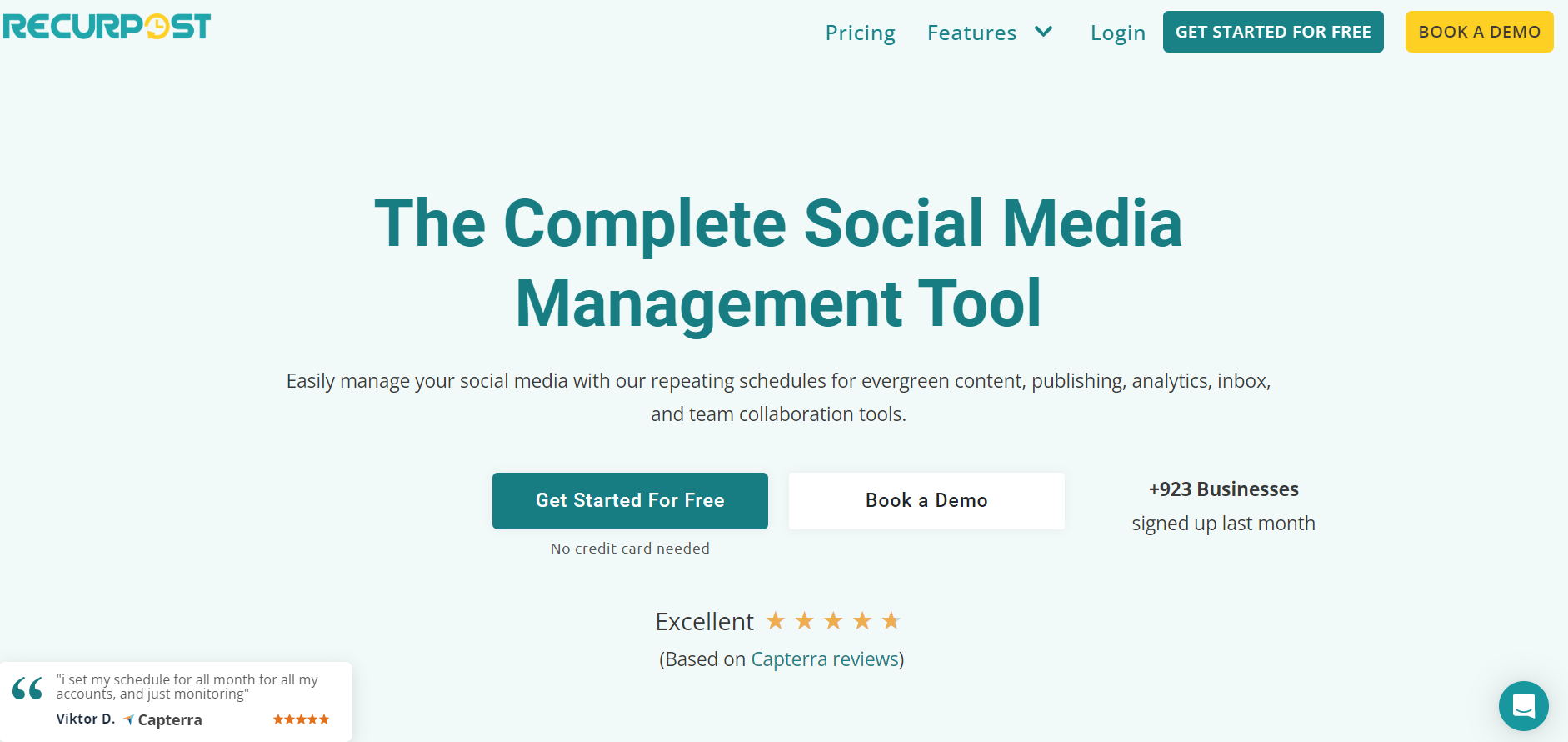The width and height of the screenshot is (1568, 742).
Task: Open the Features menu
Action: pyautogui.click(x=971, y=33)
